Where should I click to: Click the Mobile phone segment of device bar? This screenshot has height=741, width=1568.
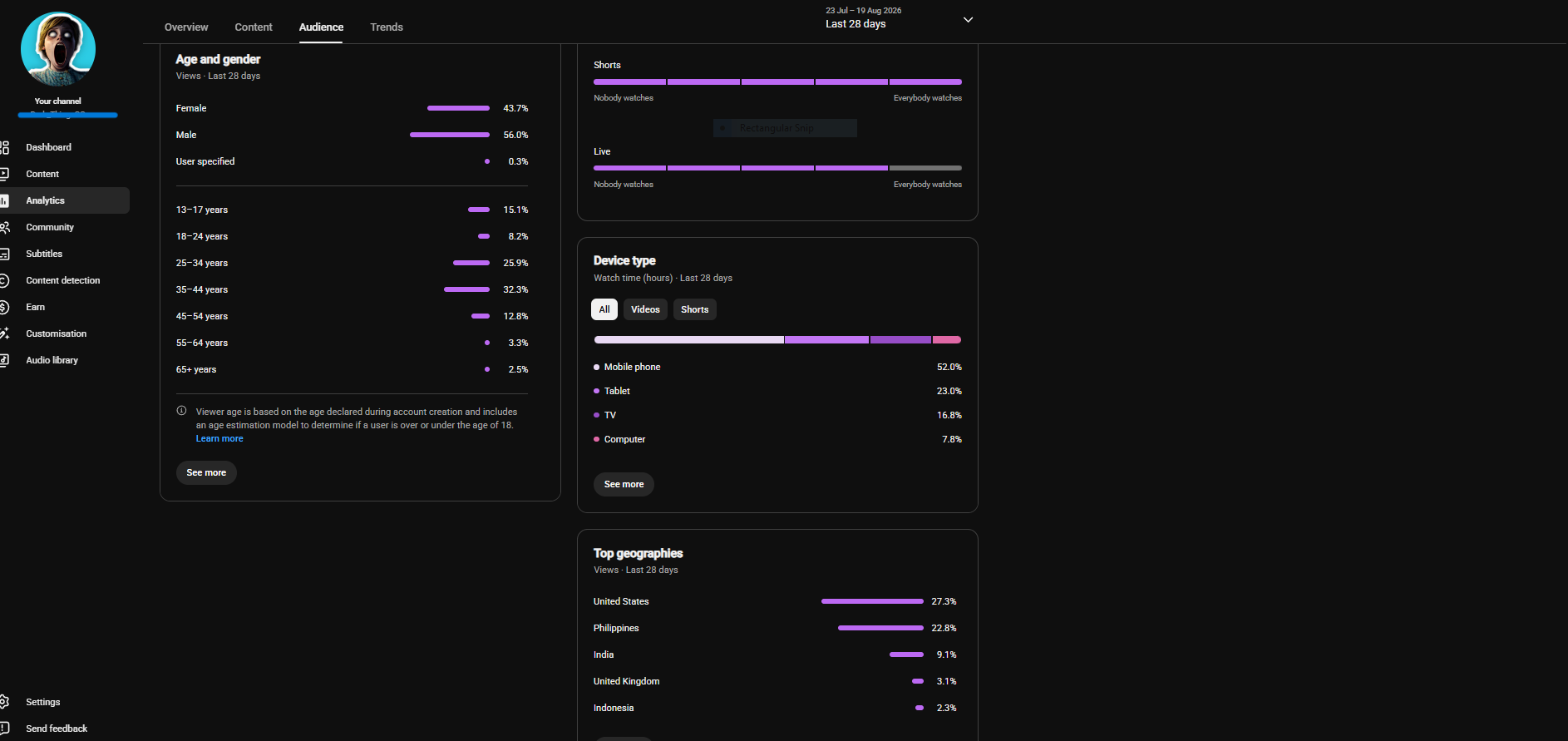688,339
